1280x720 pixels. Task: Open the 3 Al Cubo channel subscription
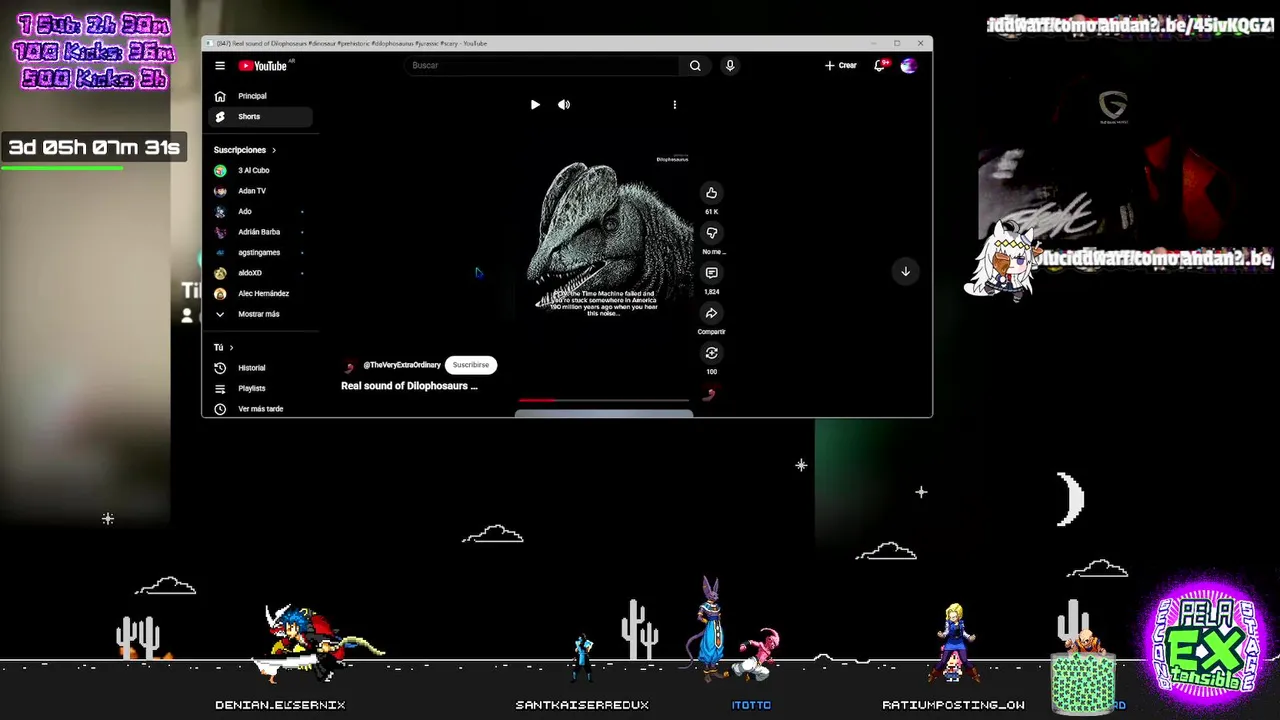261,171
